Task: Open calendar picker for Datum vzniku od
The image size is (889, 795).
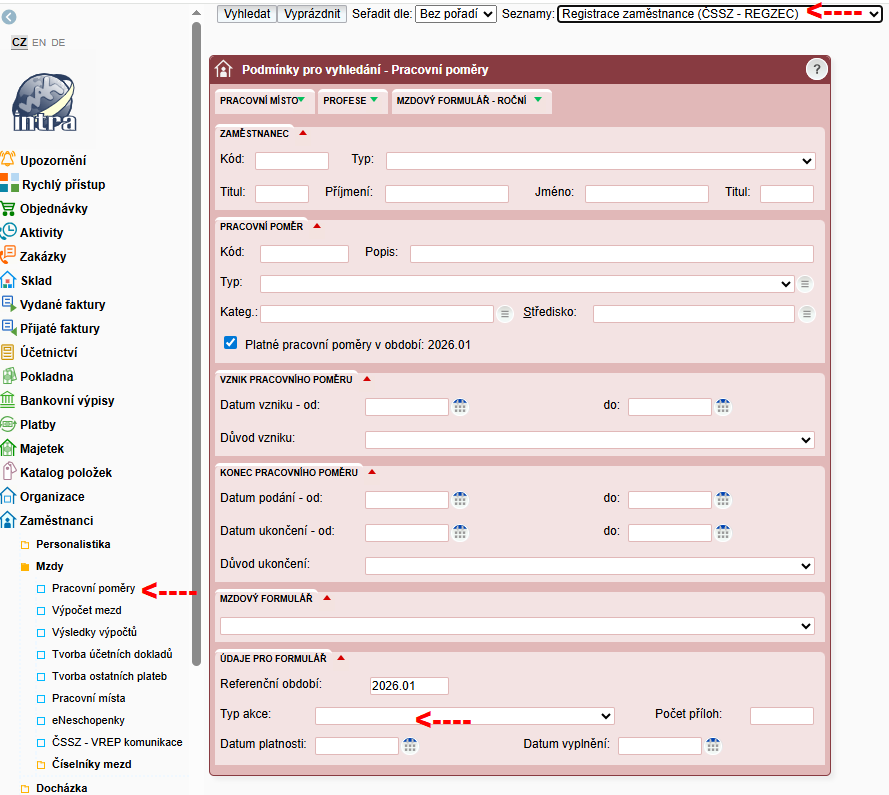Action: click(460, 406)
